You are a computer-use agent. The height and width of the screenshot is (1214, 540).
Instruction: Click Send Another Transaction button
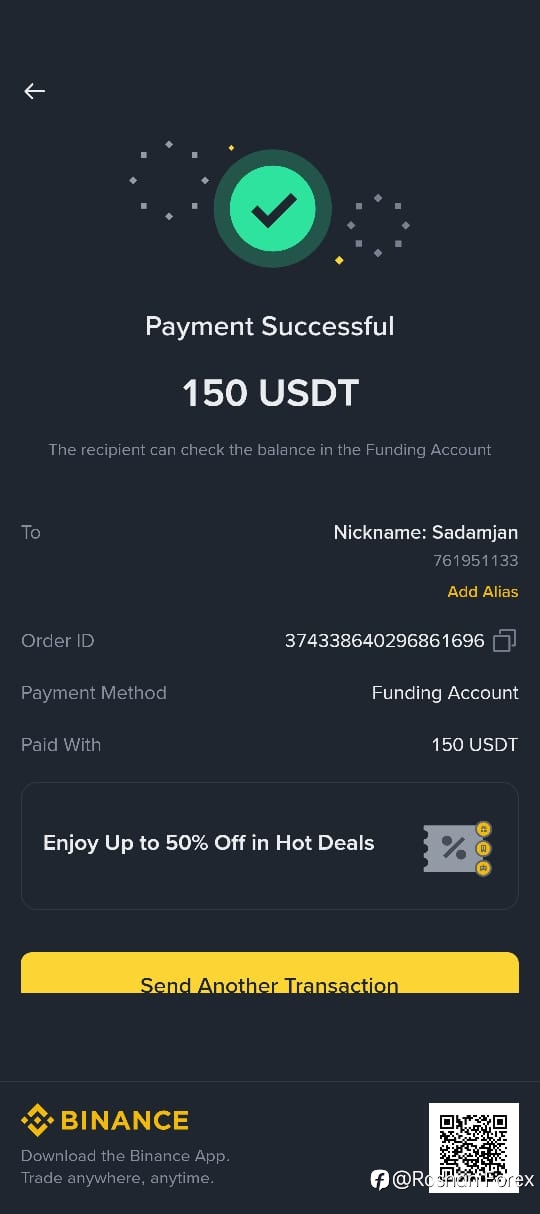tap(270, 973)
